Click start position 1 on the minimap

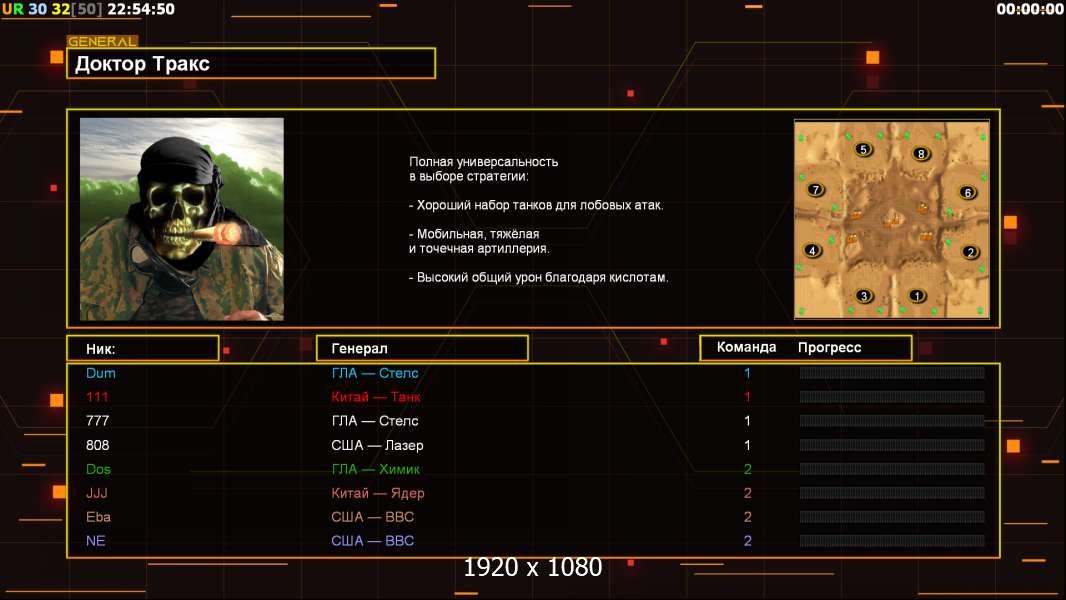coord(918,295)
